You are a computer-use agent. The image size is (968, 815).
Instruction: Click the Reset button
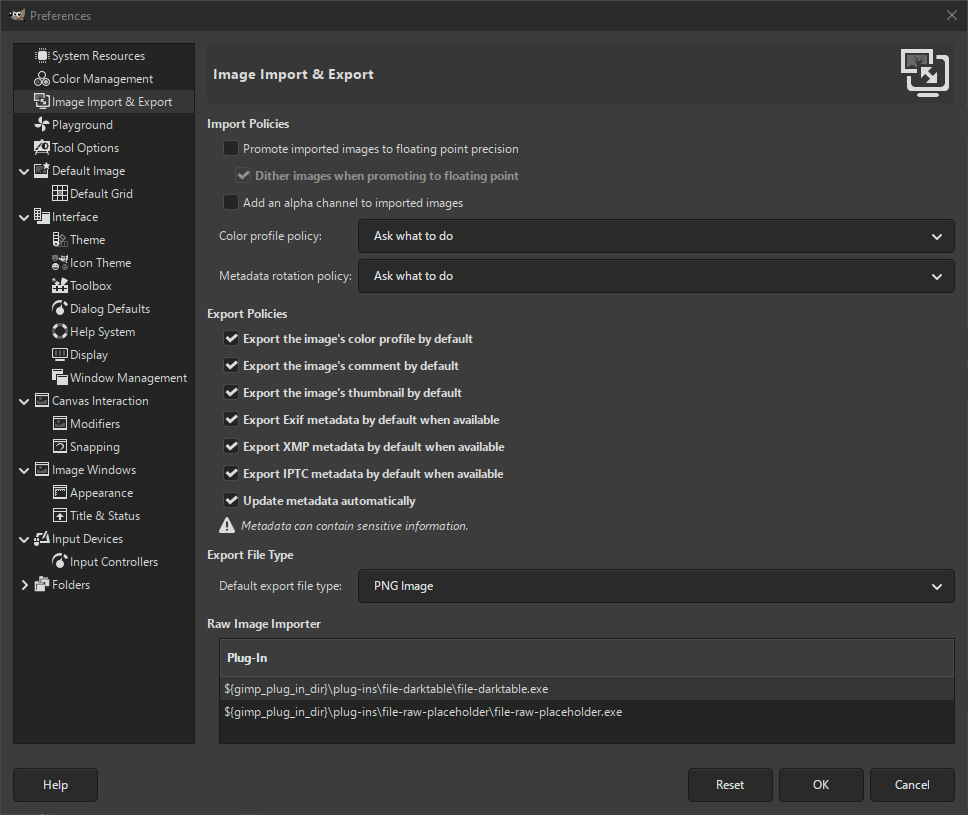(730, 784)
